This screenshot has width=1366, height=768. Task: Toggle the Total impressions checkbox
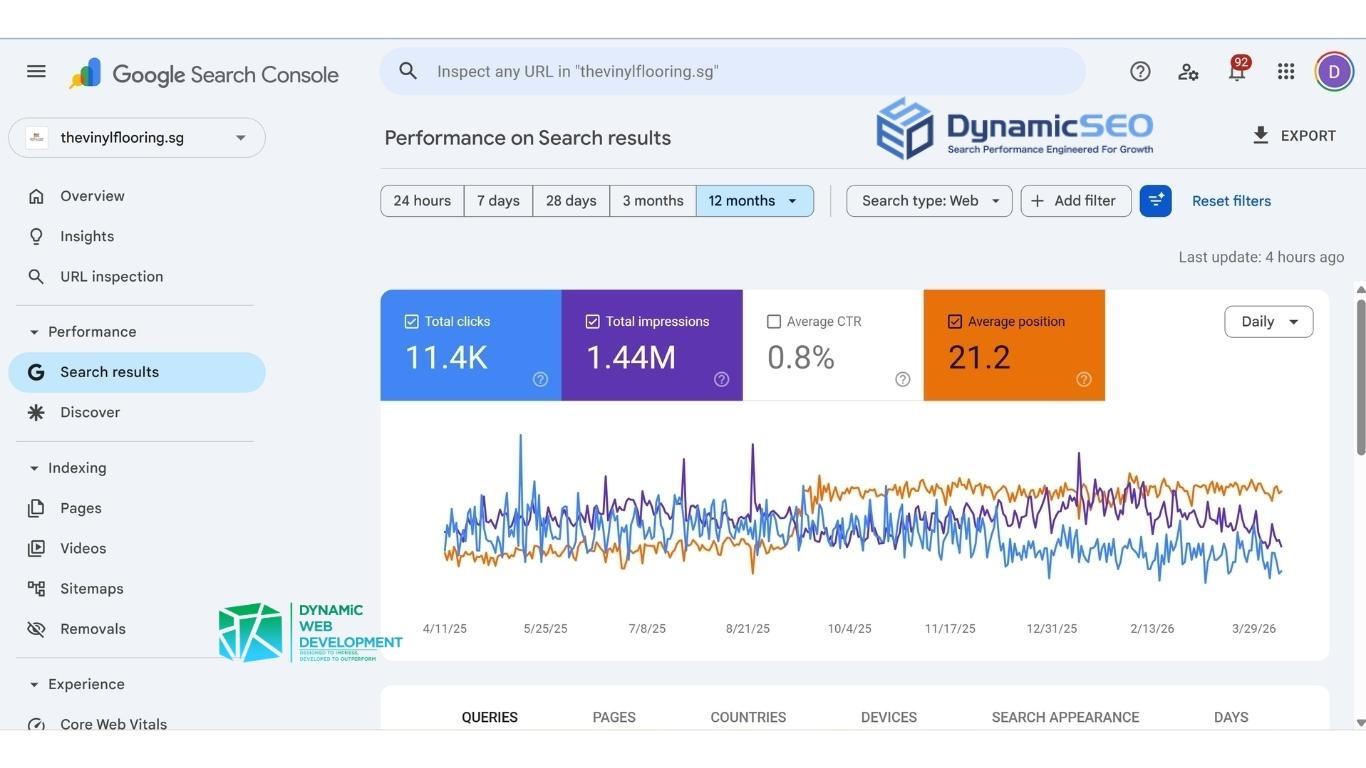pos(592,321)
